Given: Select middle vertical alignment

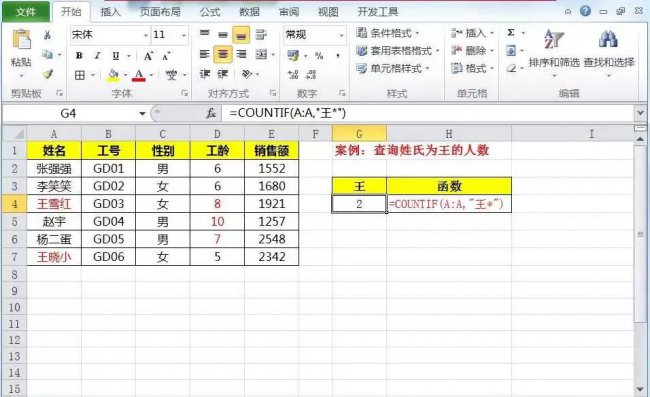Looking at the screenshot, I should 223,34.
